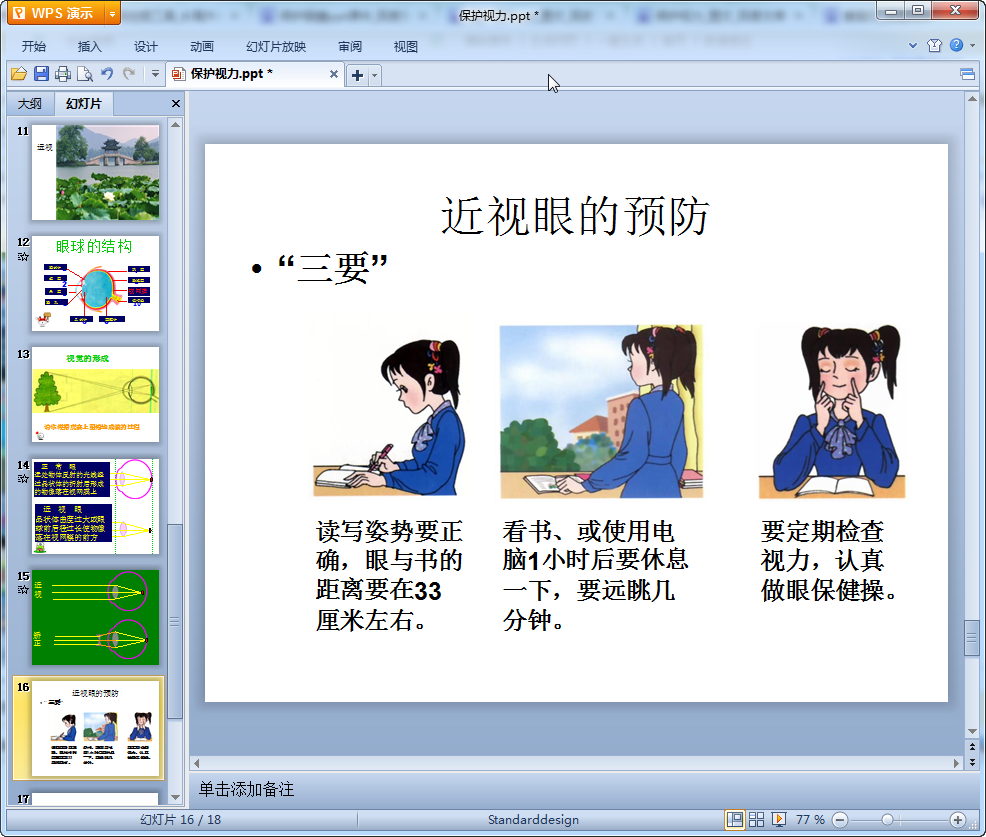Screen dimensions: 986x837
Task: Switch to the 大纲 outline tab
Action: click(x=30, y=104)
